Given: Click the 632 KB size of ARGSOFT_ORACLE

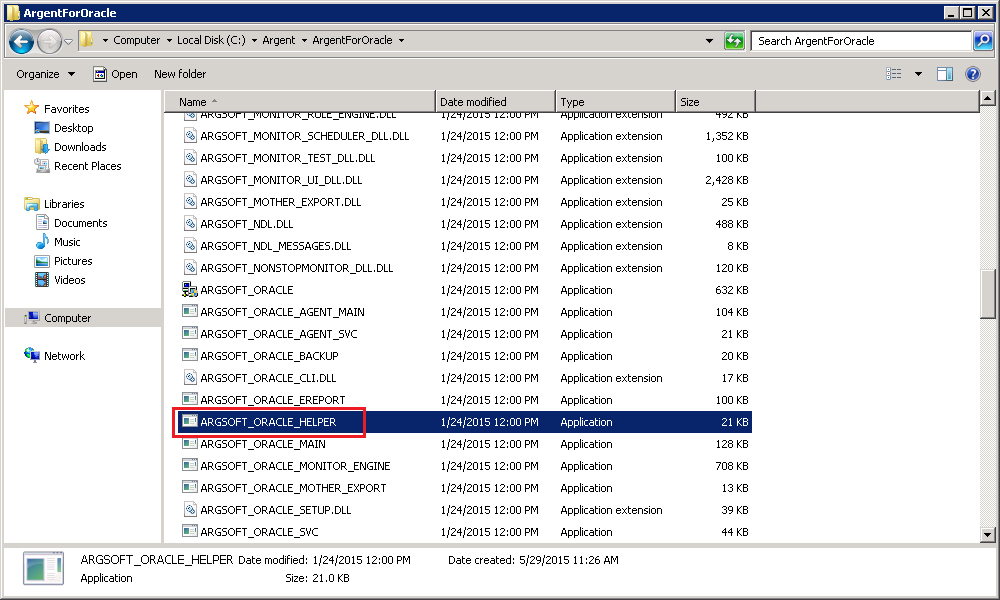Looking at the screenshot, I should tap(732, 290).
